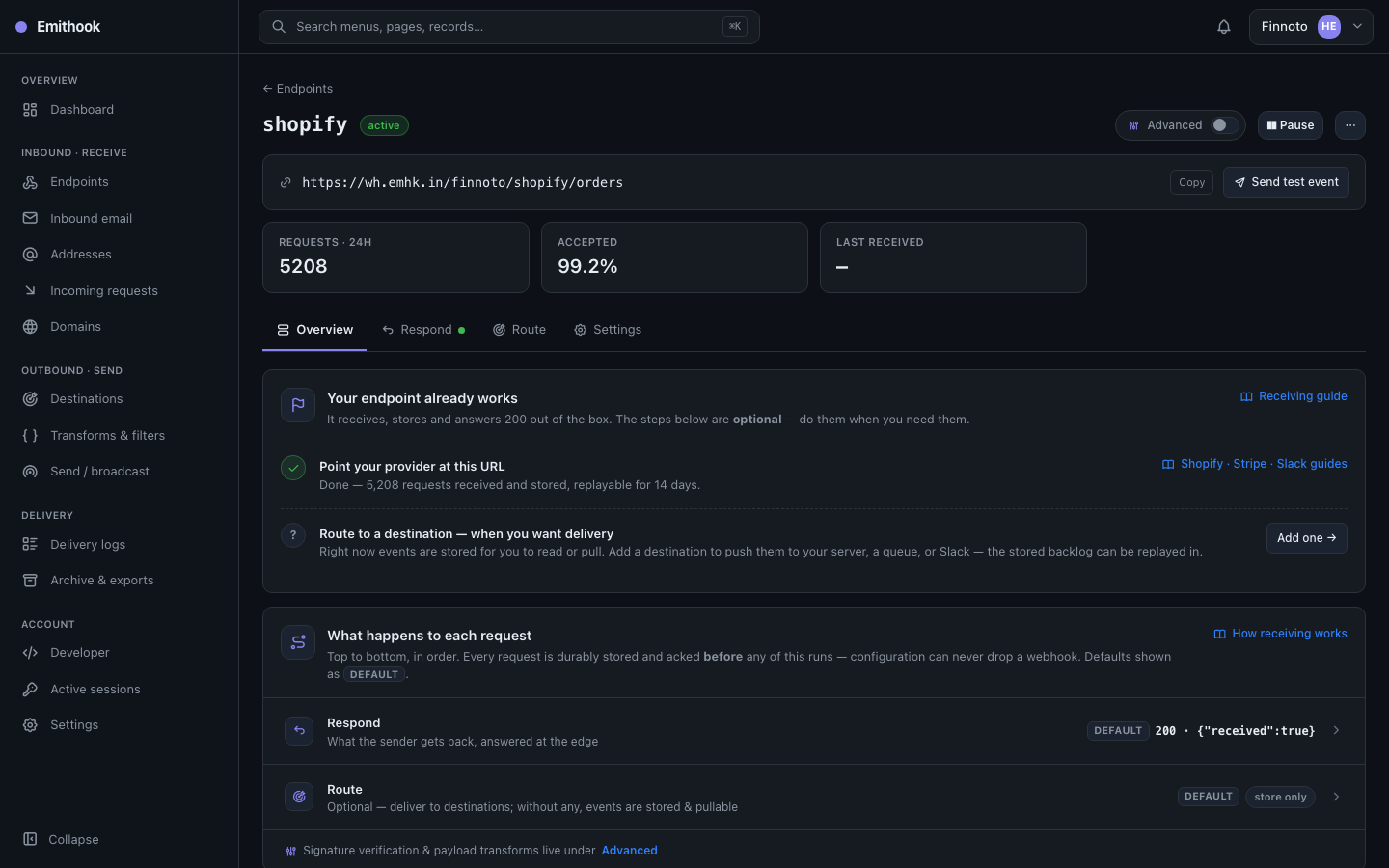Toggle the Advanced switch
The image size is (1389, 868).
1225,125
